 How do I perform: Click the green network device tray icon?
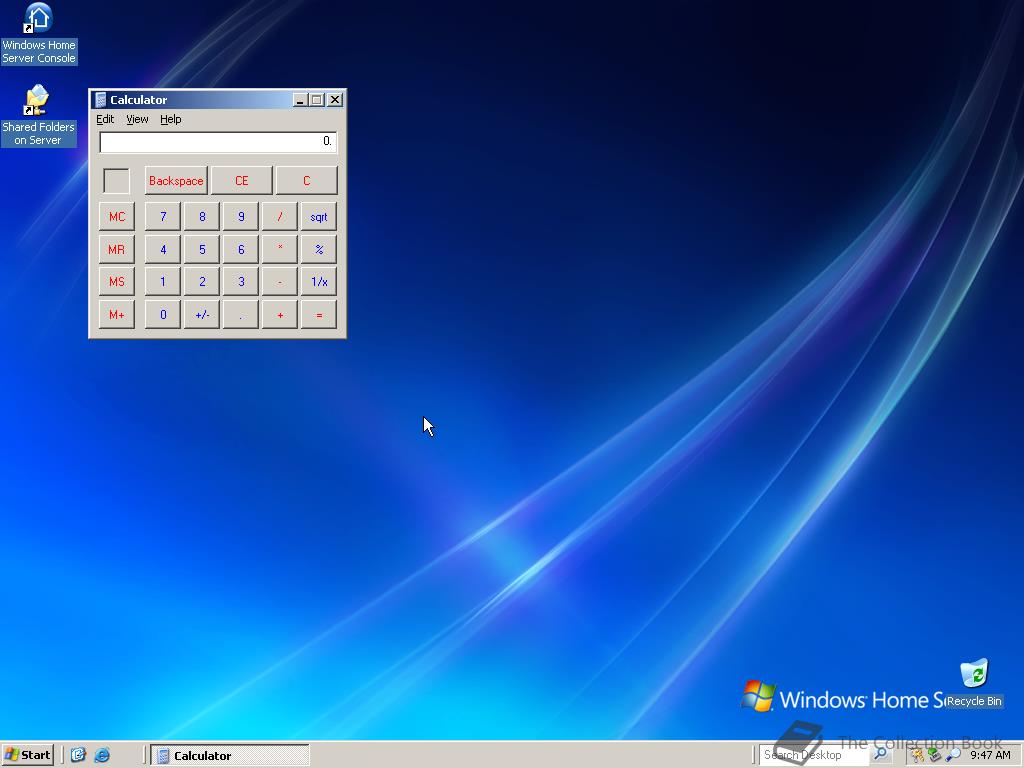(935, 755)
